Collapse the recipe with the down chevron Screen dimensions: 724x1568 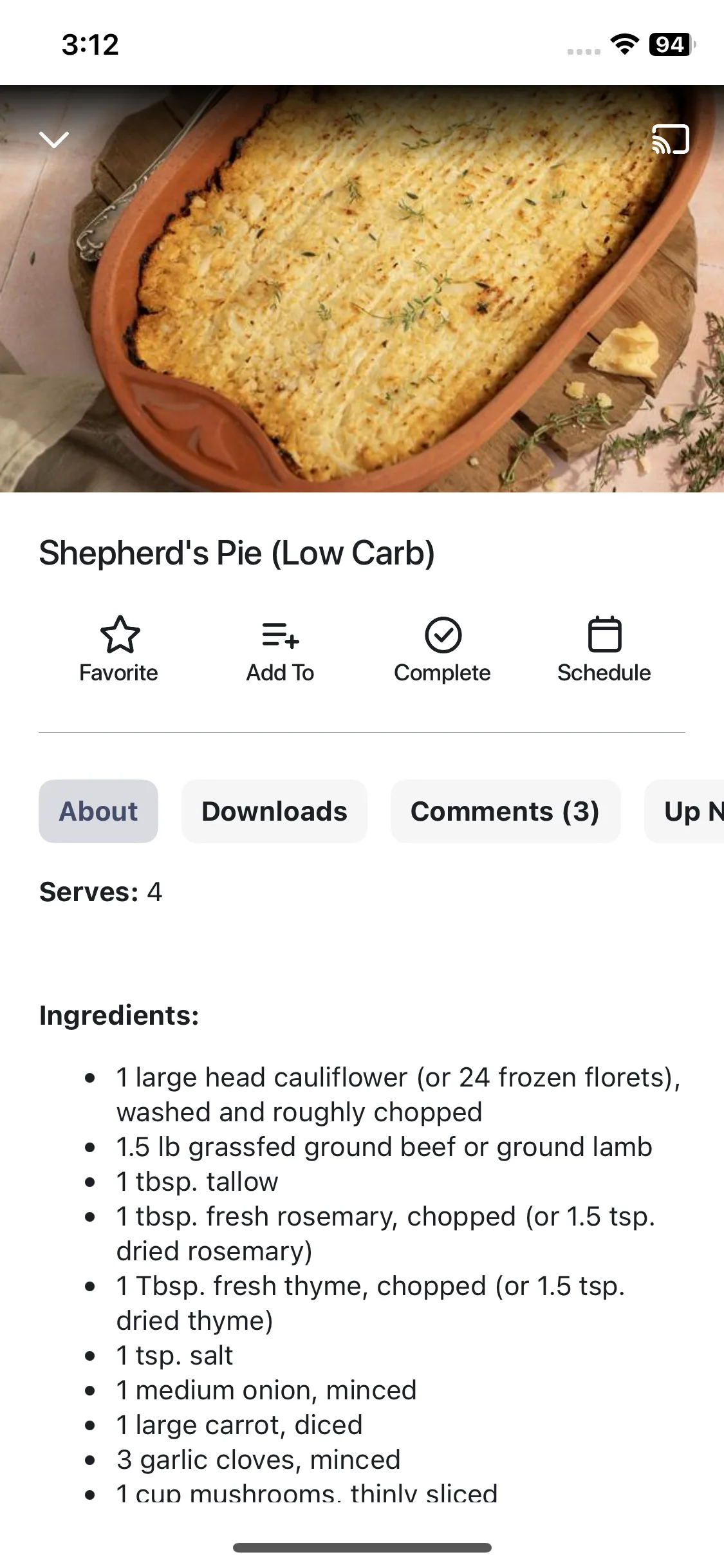tap(54, 139)
